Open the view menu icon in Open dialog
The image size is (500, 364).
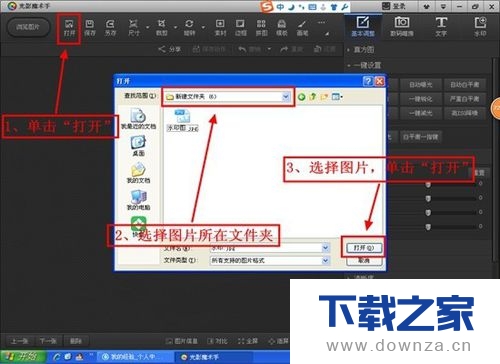click(x=337, y=97)
